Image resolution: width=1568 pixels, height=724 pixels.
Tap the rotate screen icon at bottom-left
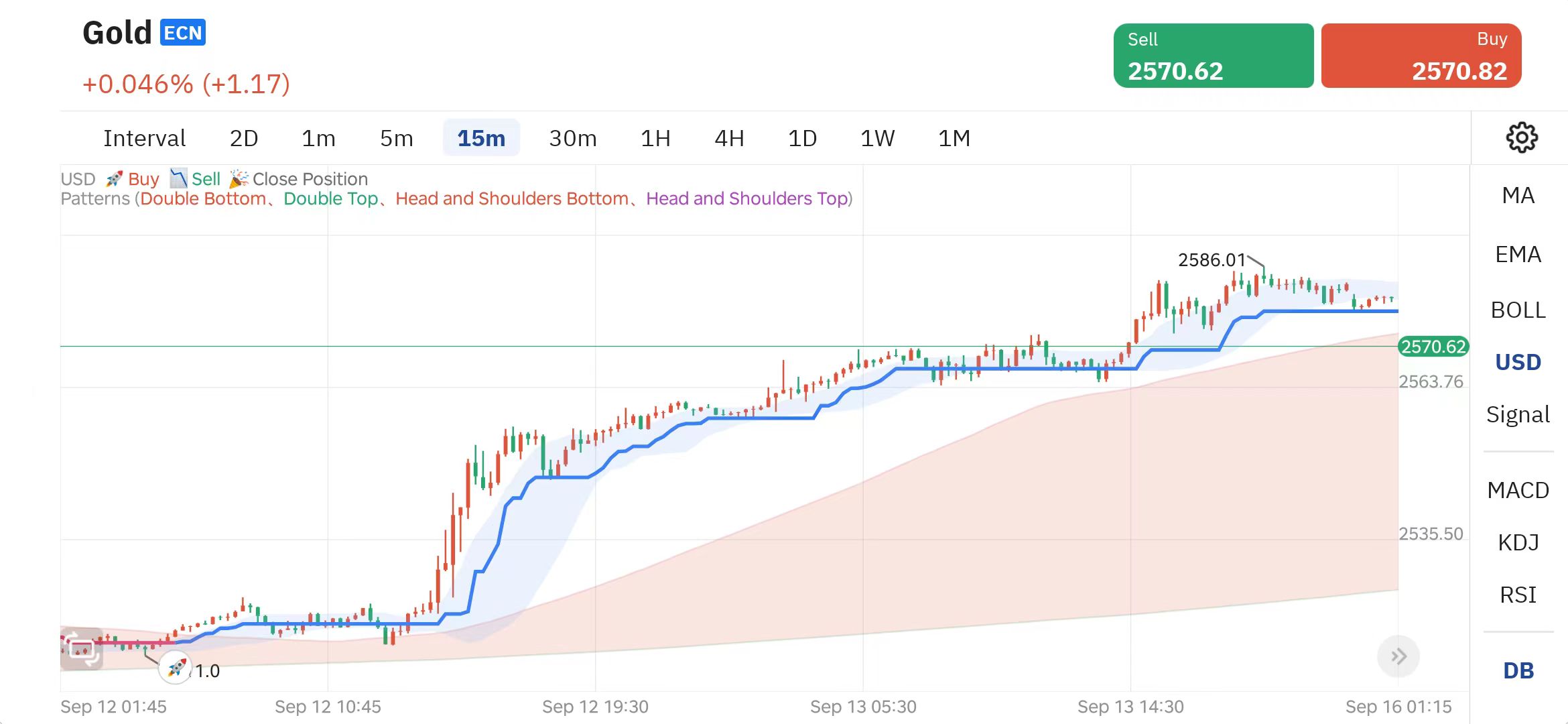[x=82, y=648]
